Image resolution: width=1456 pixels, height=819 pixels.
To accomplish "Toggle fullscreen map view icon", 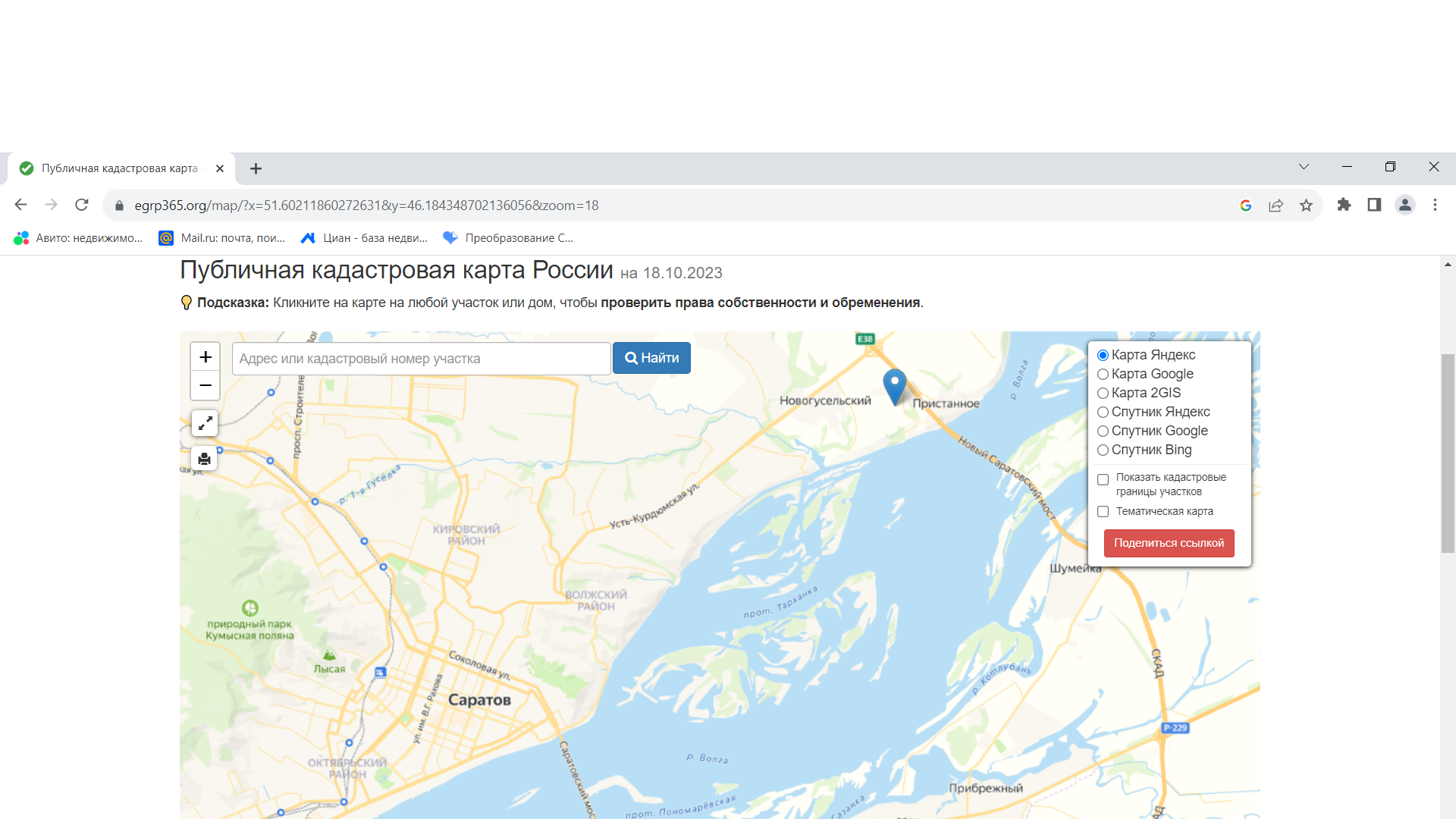I will pos(205,423).
